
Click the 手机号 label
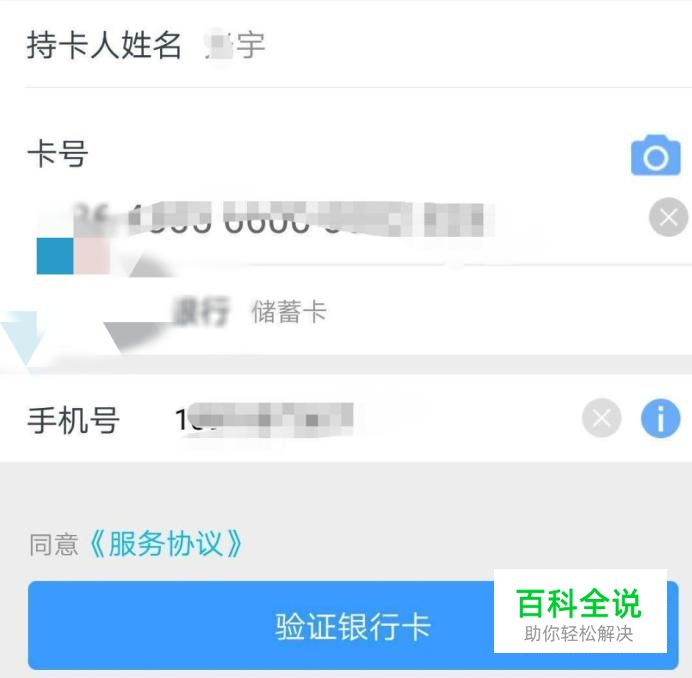[x=73, y=420]
